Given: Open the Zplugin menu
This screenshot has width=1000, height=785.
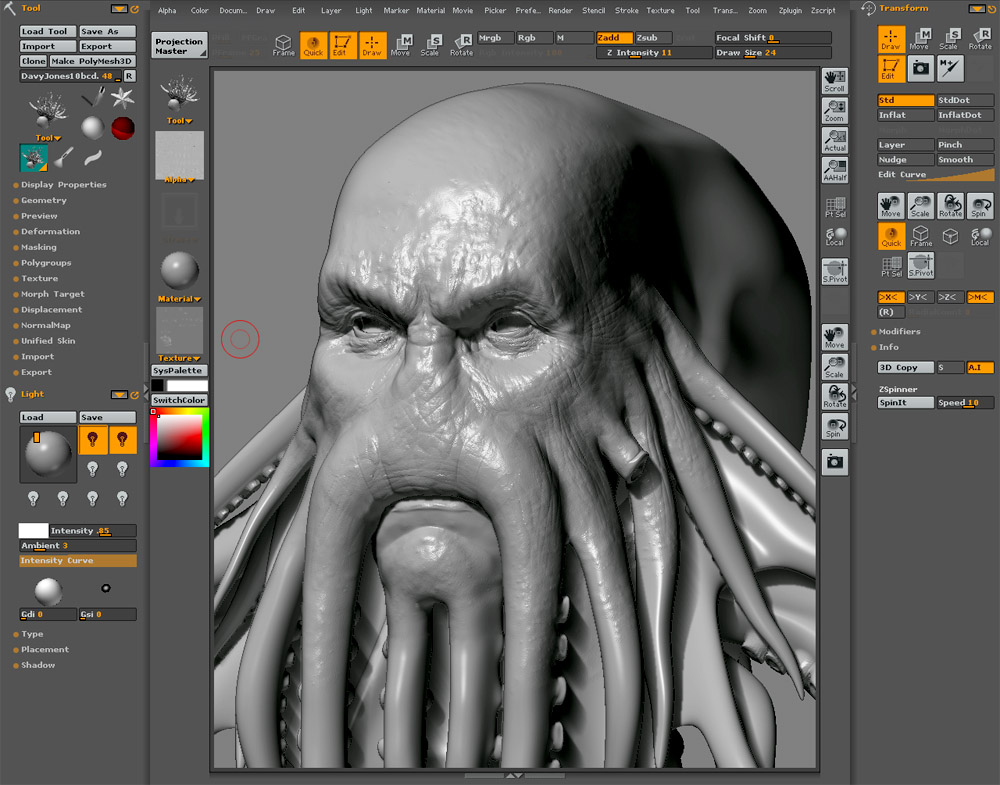Looking at the screenshot, I should pos(790,11).
